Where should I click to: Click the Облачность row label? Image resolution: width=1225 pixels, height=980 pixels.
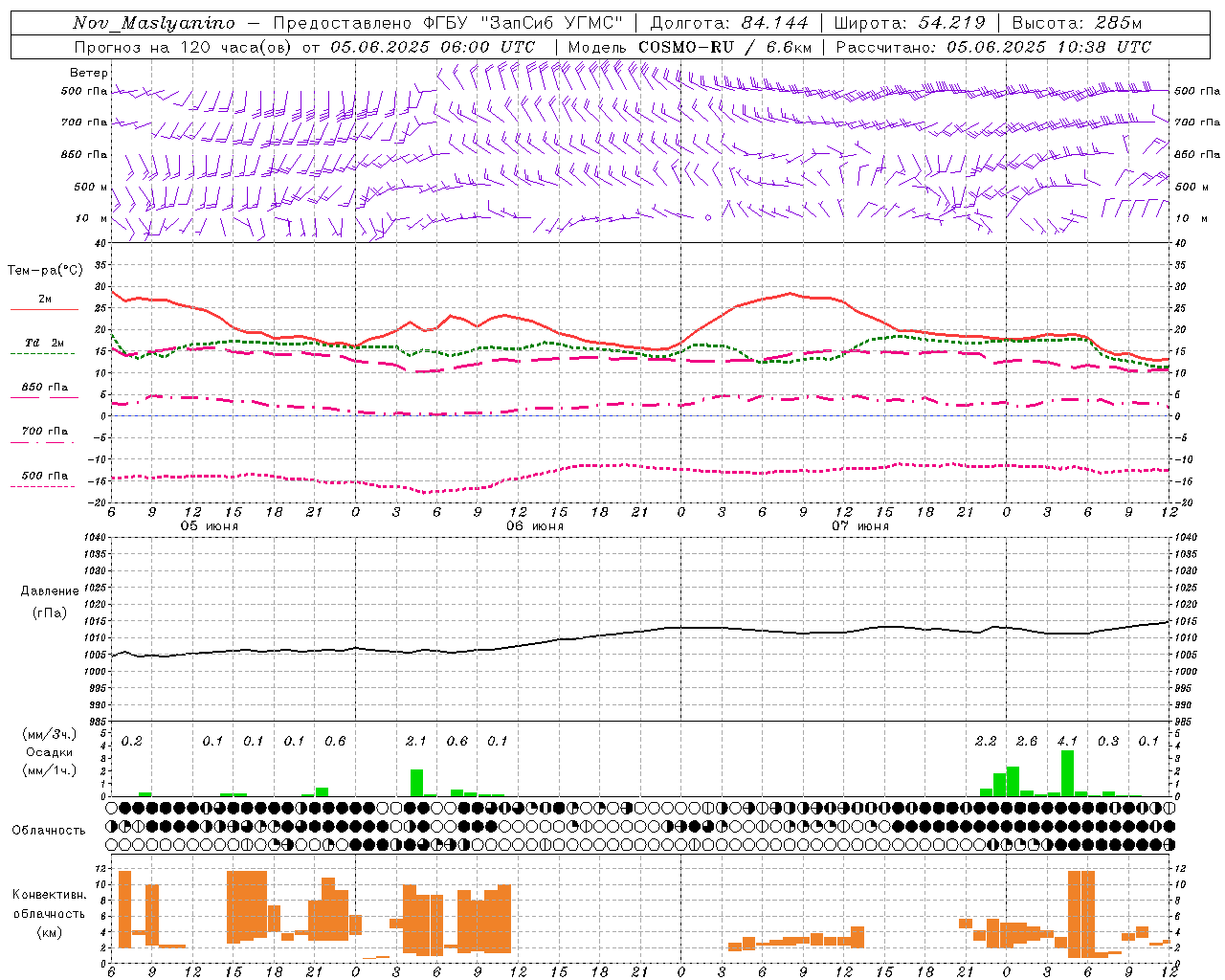49,831
